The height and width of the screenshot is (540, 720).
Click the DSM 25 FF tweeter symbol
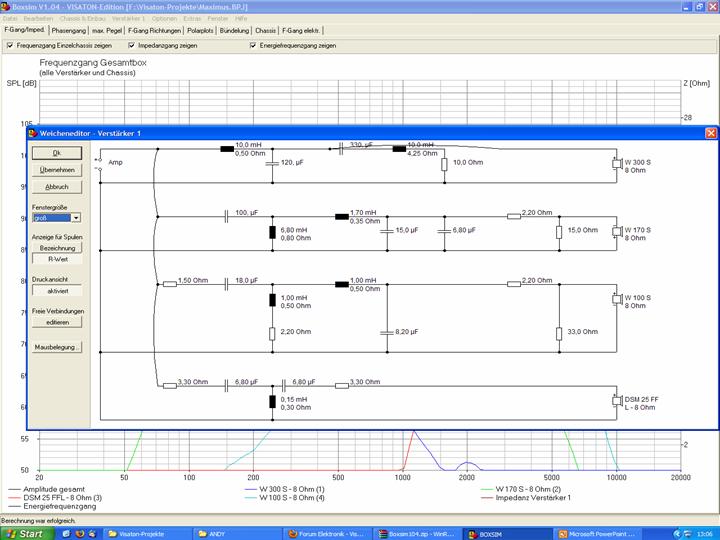tap(615, 402)
